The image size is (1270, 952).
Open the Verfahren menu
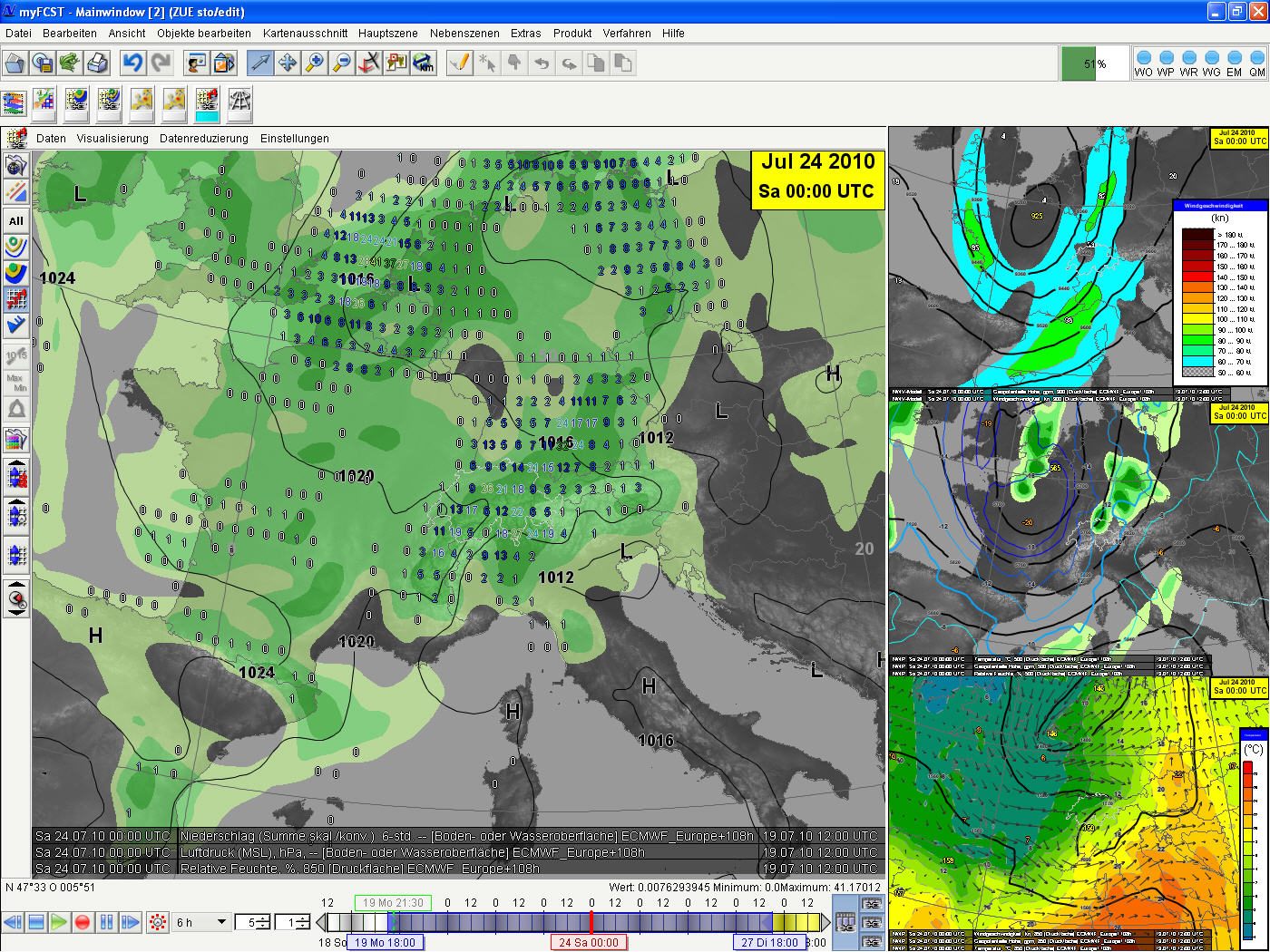click(x=626, y=34)
